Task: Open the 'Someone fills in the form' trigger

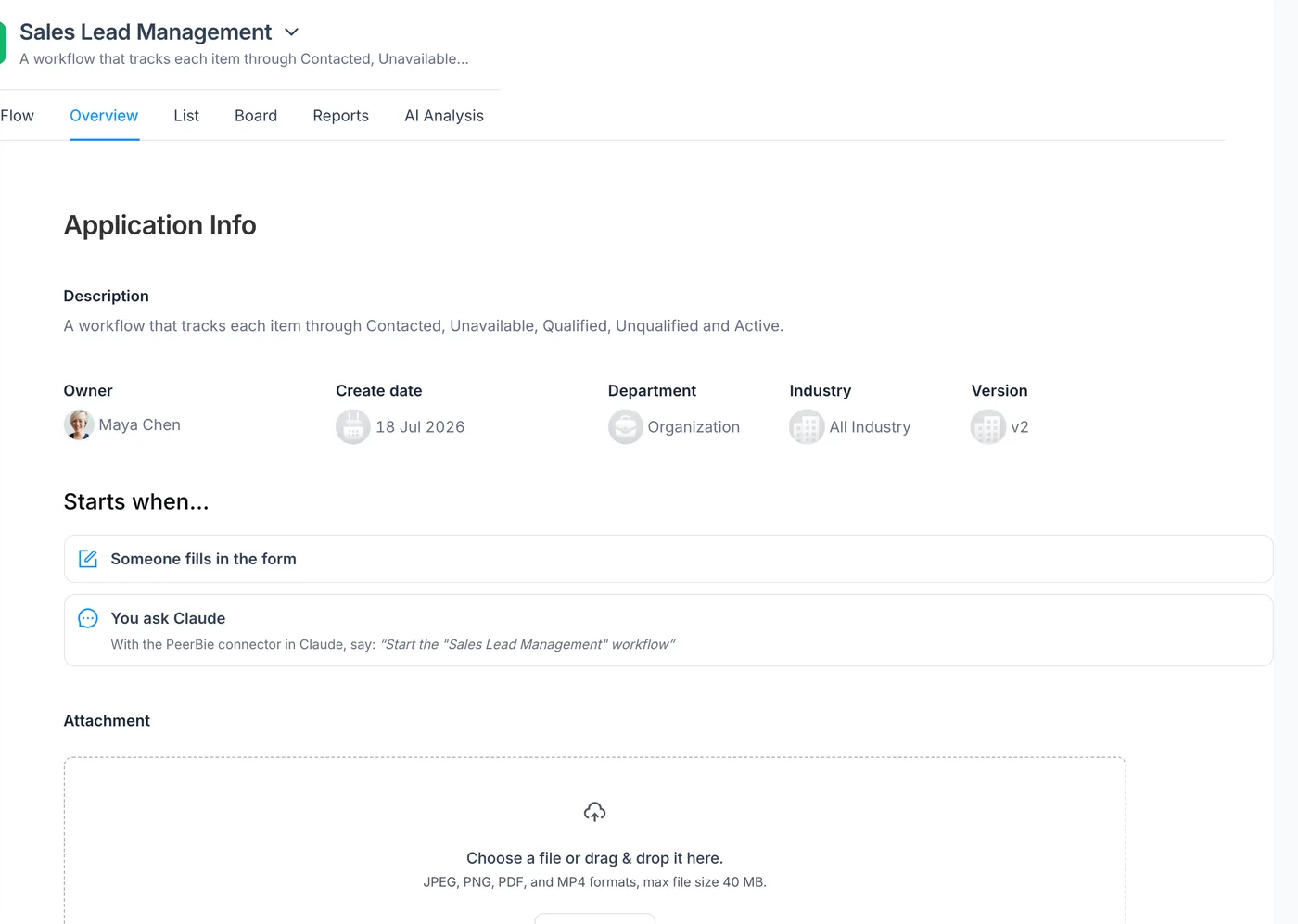Action: (668, 559)
